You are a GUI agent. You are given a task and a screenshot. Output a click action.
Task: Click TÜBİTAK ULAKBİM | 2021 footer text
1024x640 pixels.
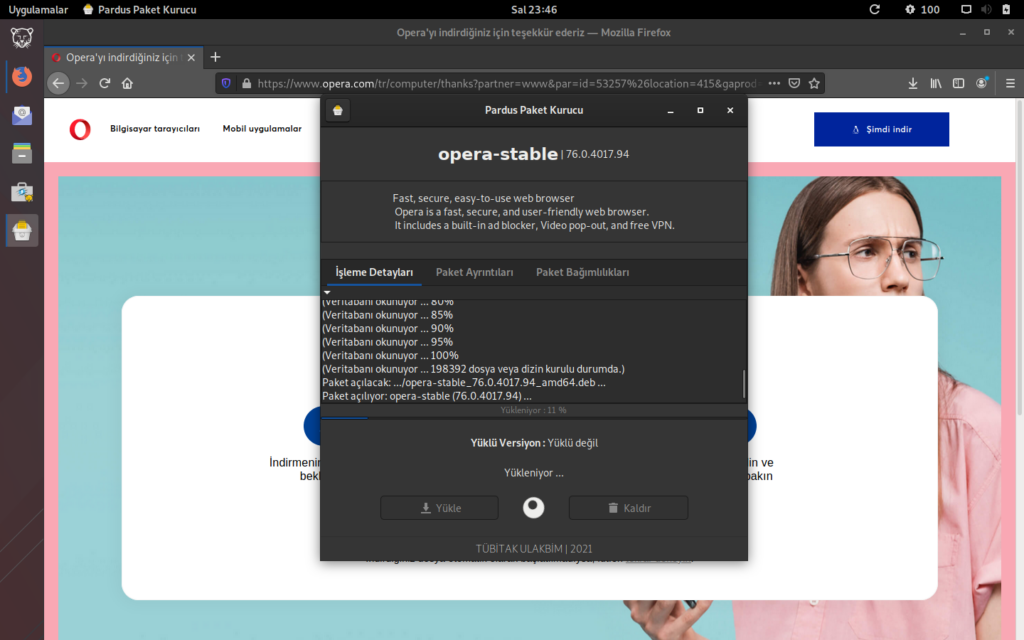(x=534, y=549)
